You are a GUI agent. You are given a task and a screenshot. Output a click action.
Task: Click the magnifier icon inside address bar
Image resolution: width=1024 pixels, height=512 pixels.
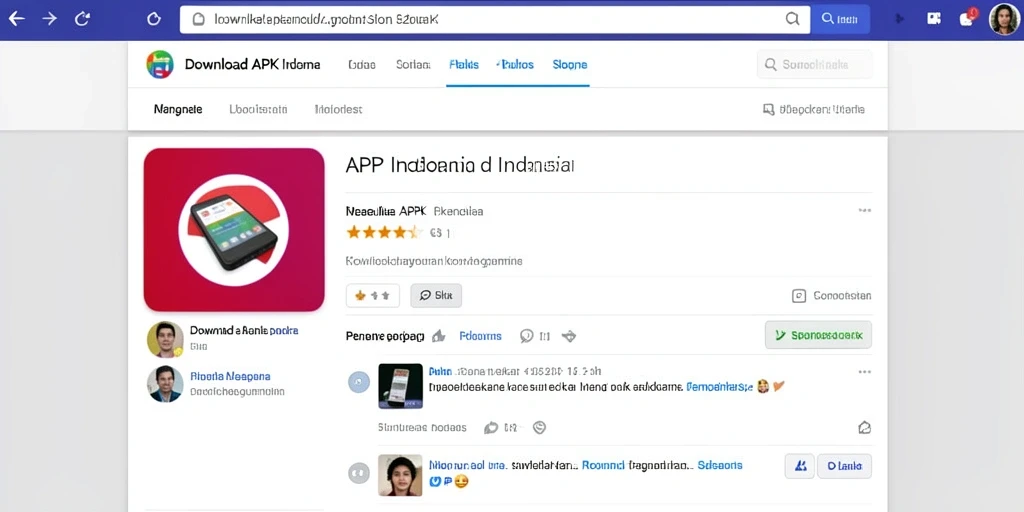(x=792, y=20)
